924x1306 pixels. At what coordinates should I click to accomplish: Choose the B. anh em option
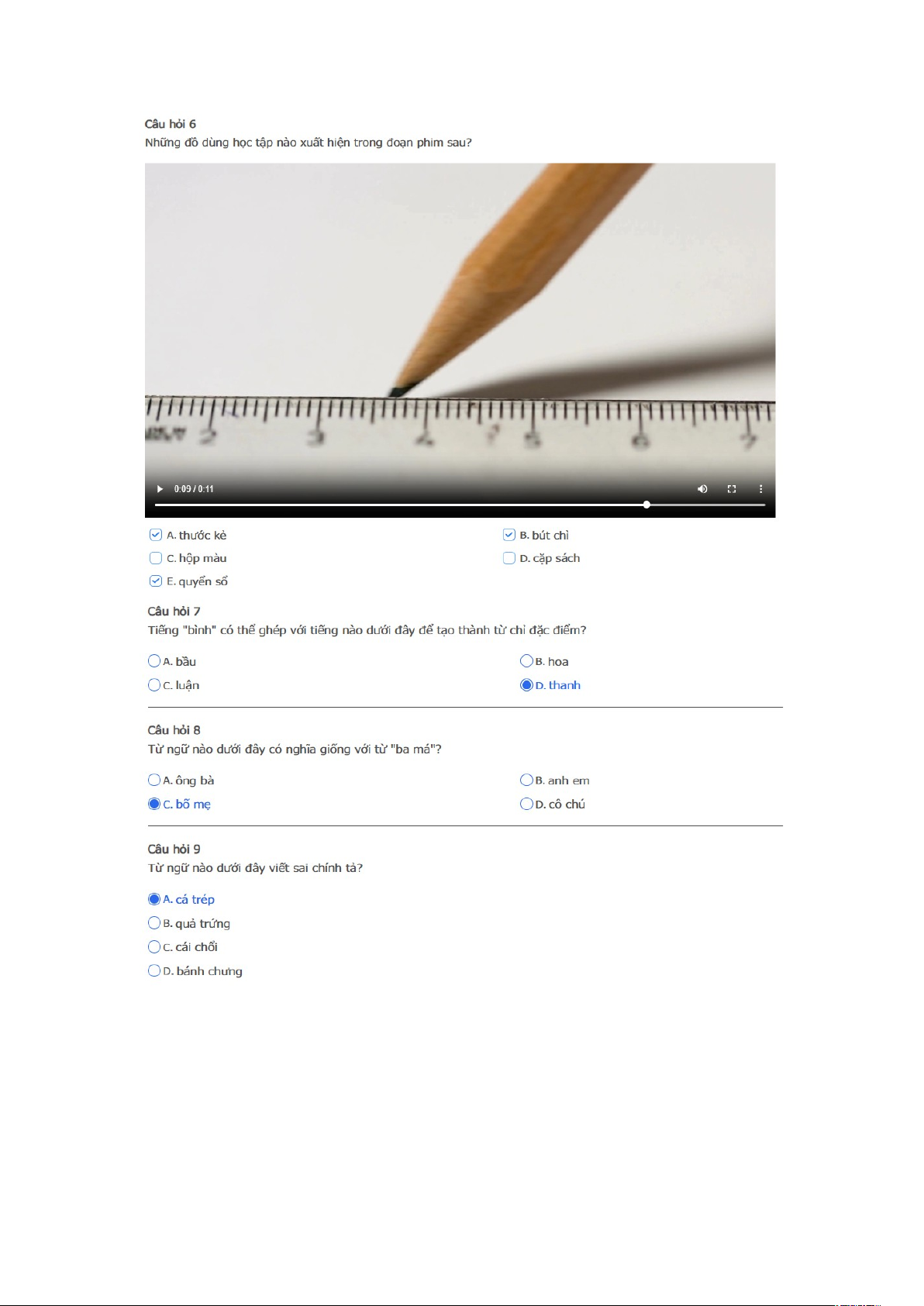(526, 780)
